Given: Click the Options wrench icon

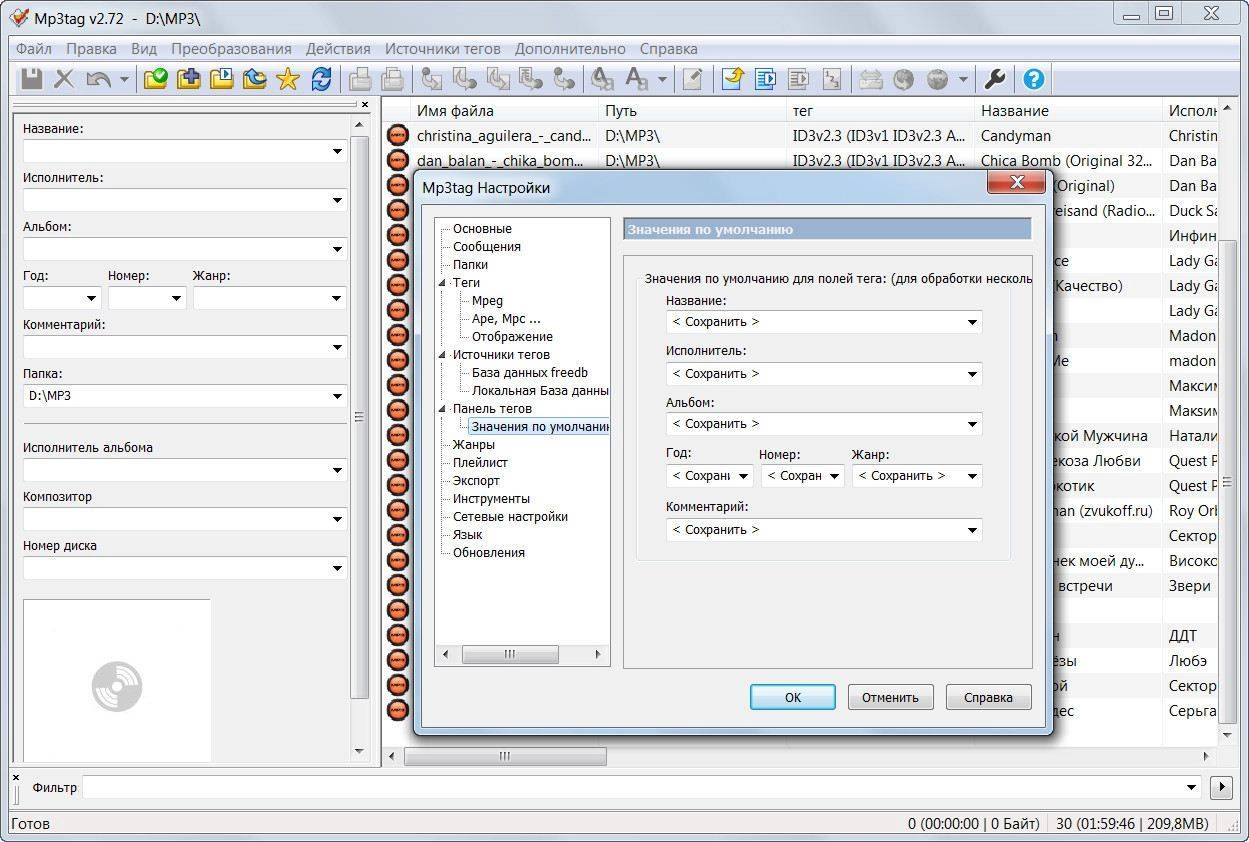Looking at the screenshot, I should click(x=995, y=79).
